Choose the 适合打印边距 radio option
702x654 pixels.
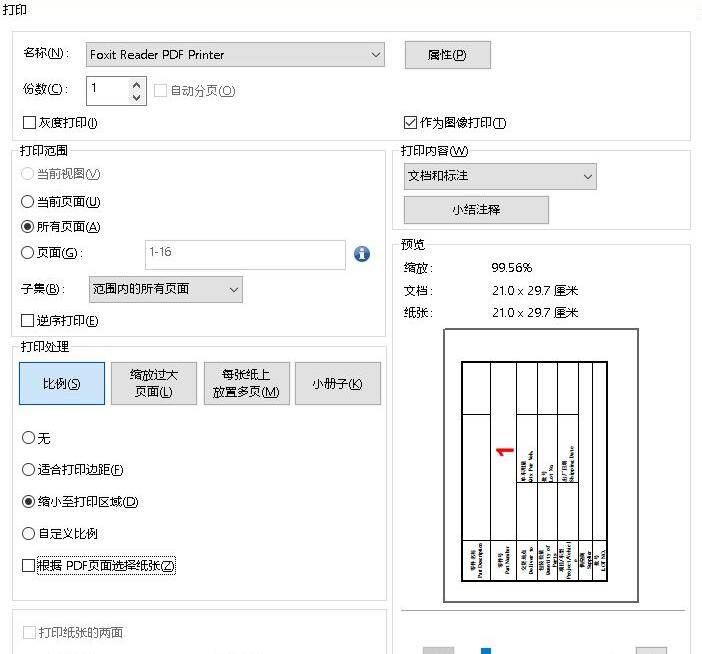(29, 470)
